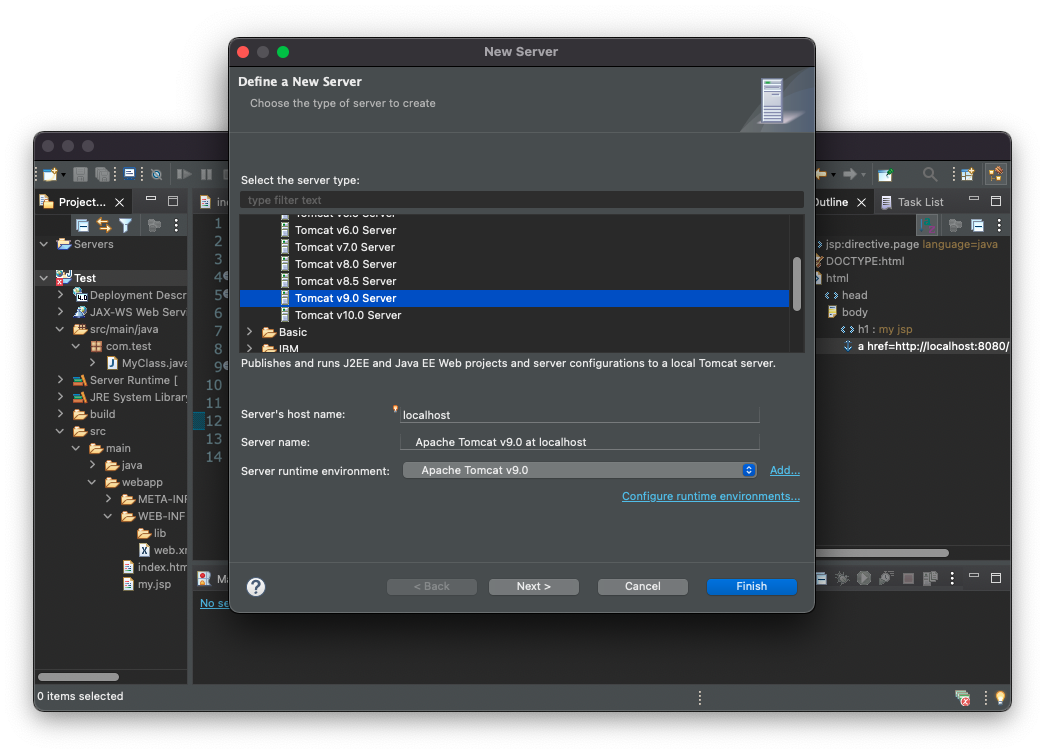Click the Next button
This screenshot has height=753, width=1045.
(533, 586)
